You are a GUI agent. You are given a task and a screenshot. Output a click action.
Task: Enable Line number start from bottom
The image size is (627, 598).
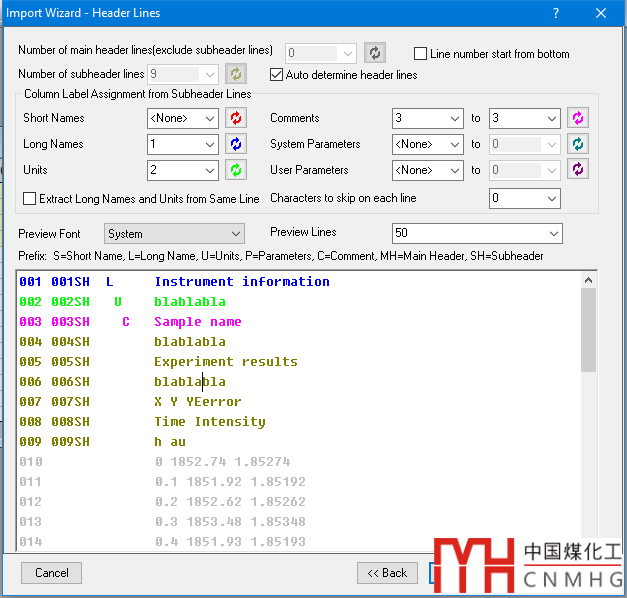pyautogui.click(x=421, y=54)
